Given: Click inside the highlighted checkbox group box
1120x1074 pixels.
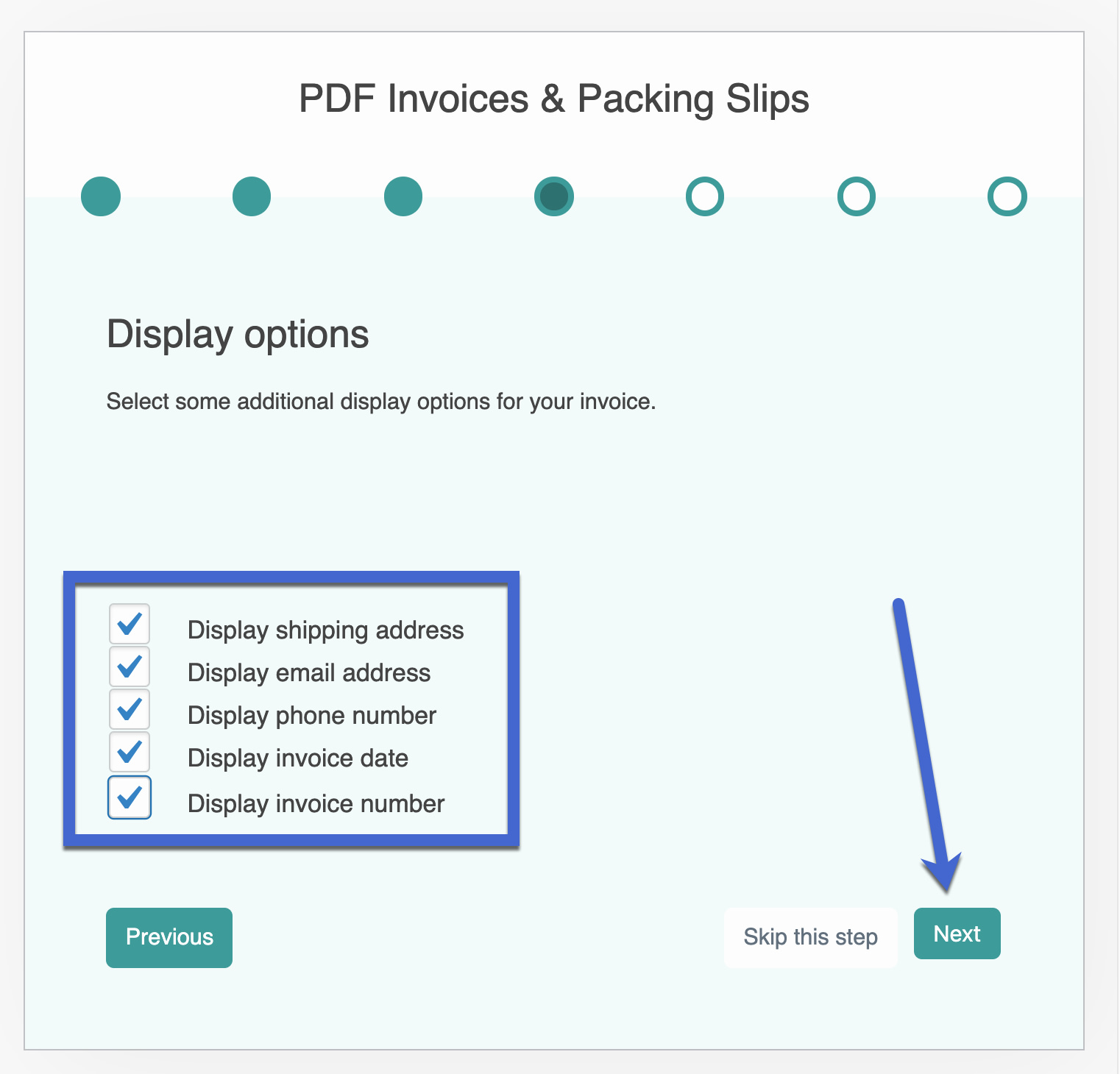Looking at the screenshot, I should [291, 706].
